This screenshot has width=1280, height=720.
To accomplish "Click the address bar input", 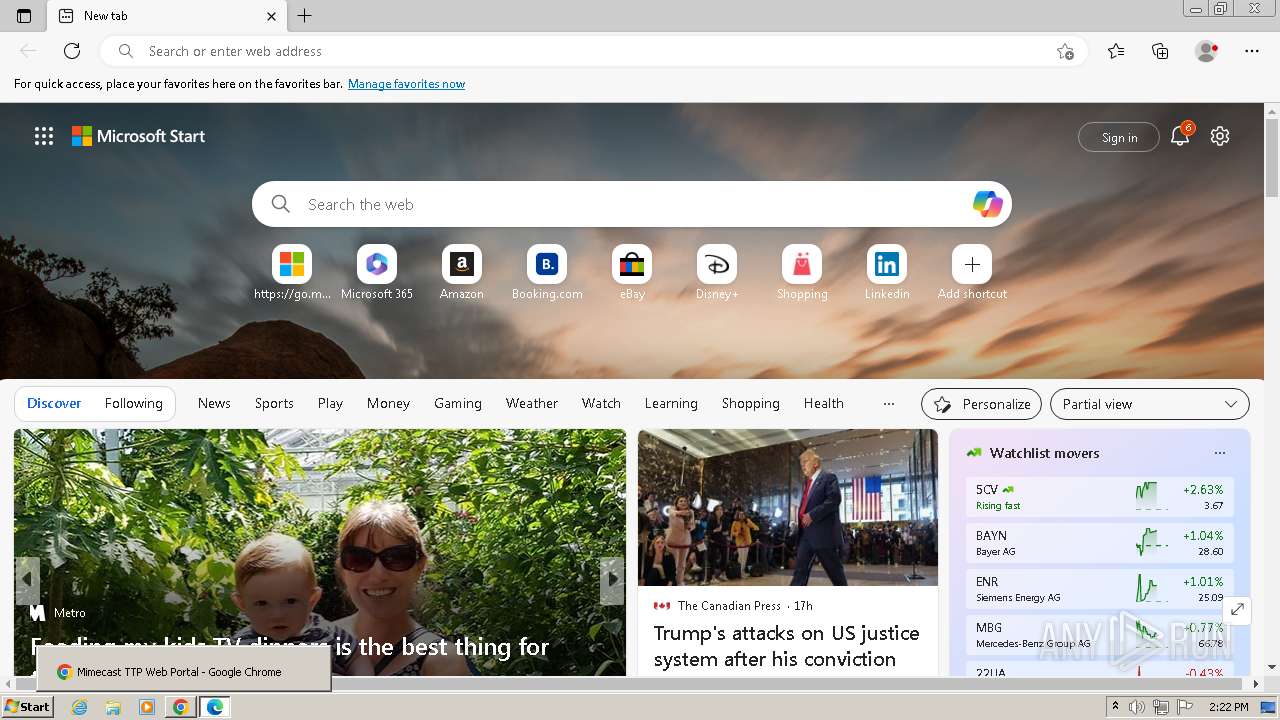I will coord(596,51).
